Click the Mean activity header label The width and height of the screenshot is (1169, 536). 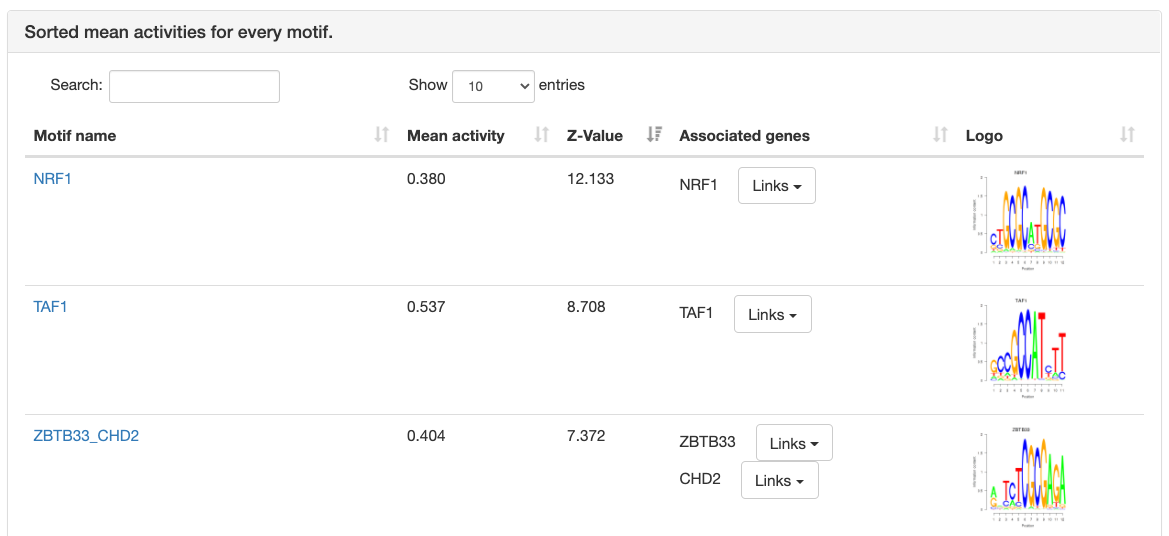point(455,135)
